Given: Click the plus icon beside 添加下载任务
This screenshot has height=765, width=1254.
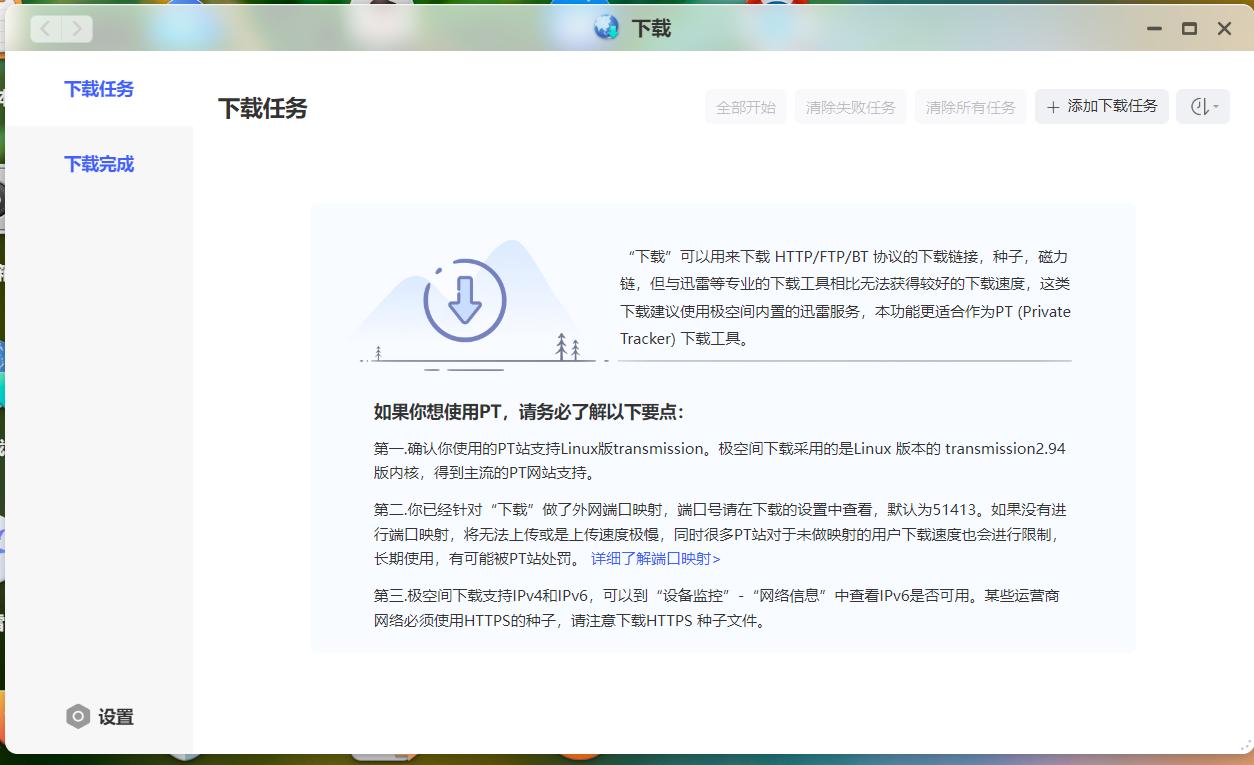Looking at the screenshot, I should pyautogui.click(x=1054, y=107).
